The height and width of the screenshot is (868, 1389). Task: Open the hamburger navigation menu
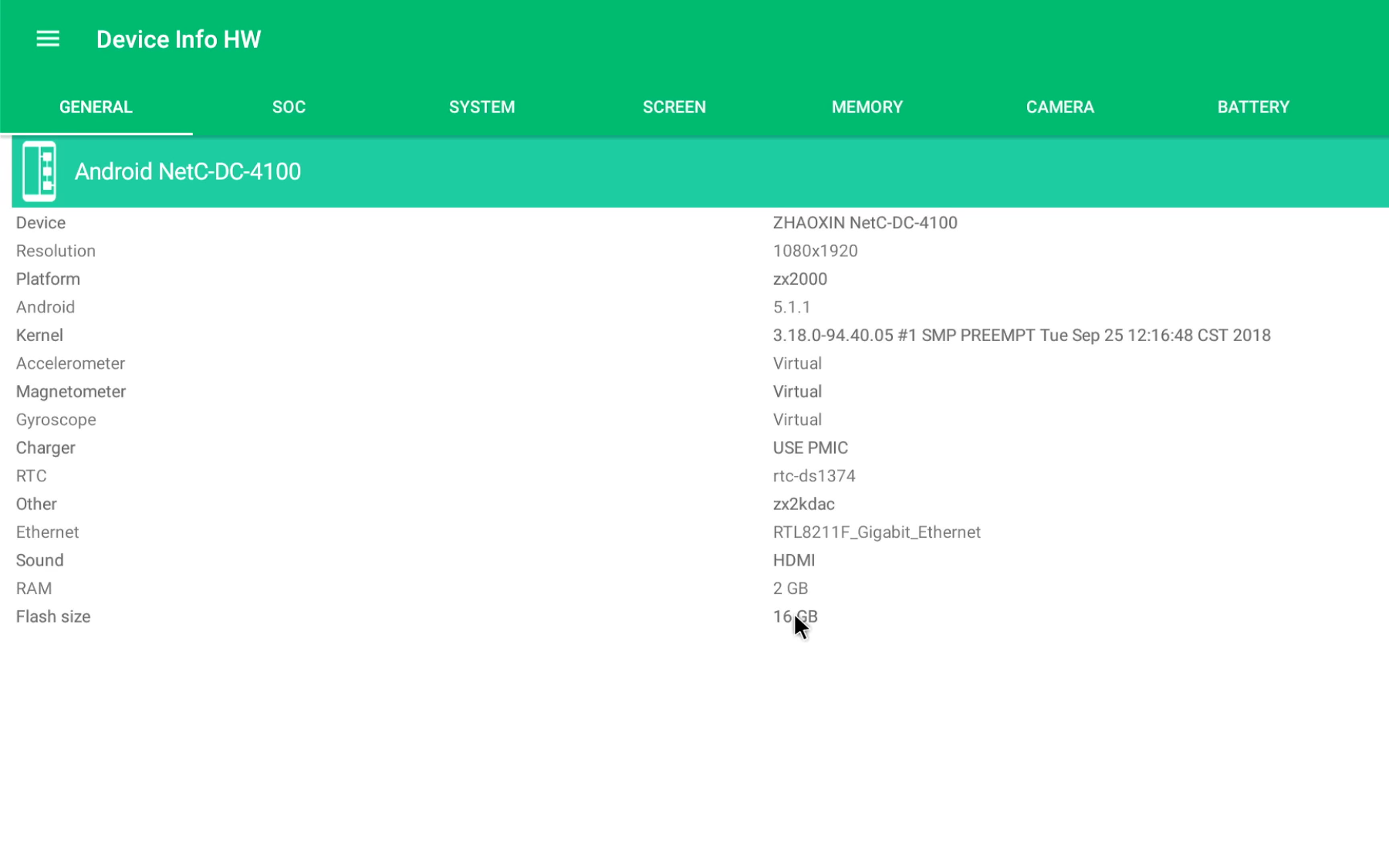point(48,39)
